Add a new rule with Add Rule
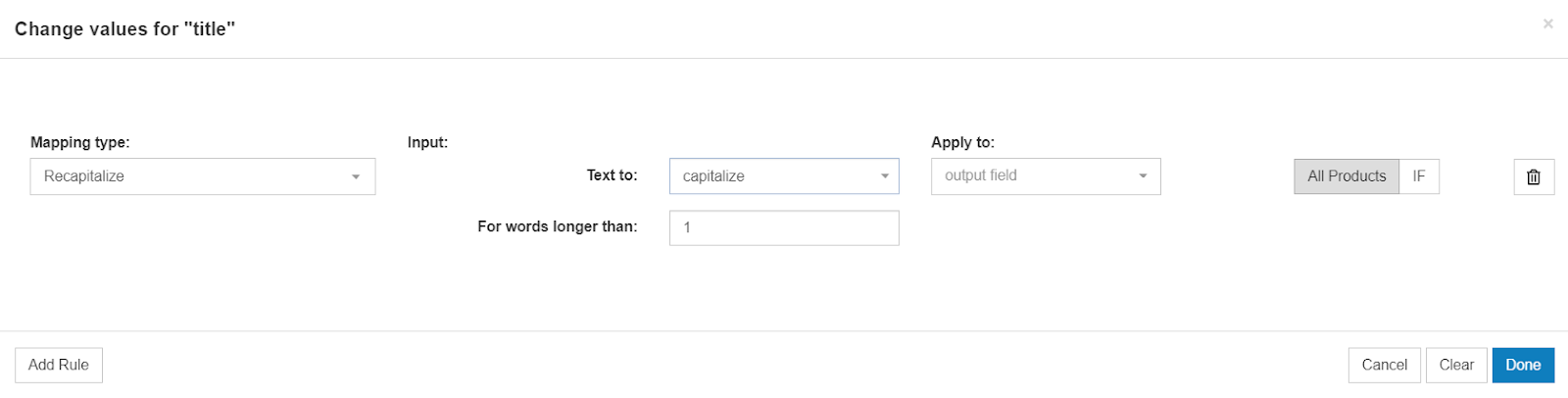1568x398 pixels. [x=59, y=365]
